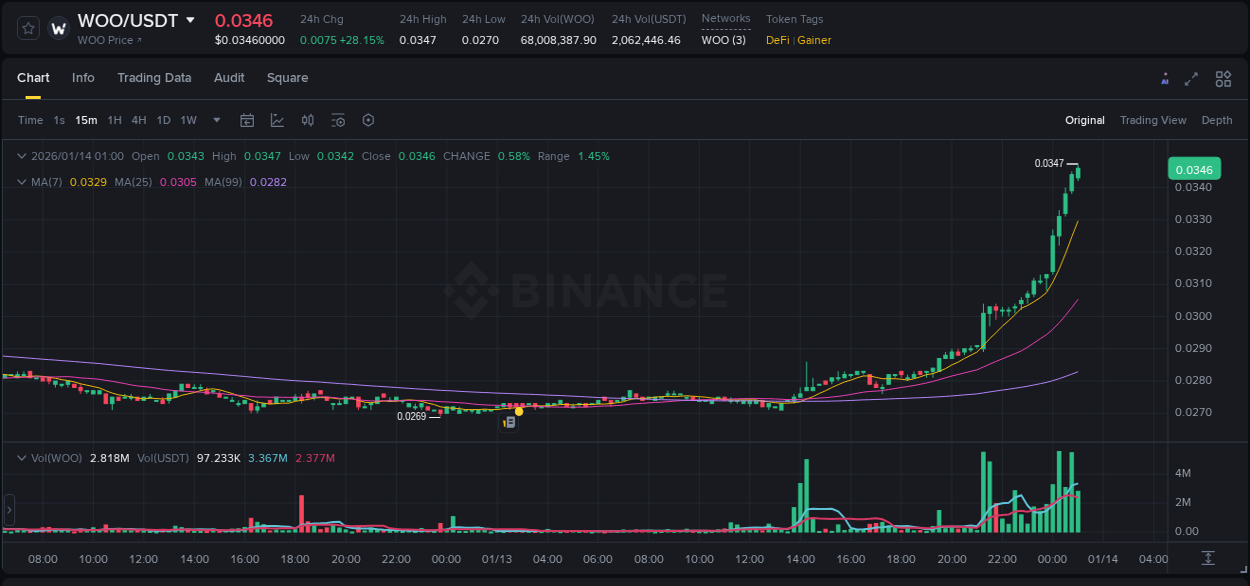Open the chart settings hexagon icon

click(x=368, y=119)
